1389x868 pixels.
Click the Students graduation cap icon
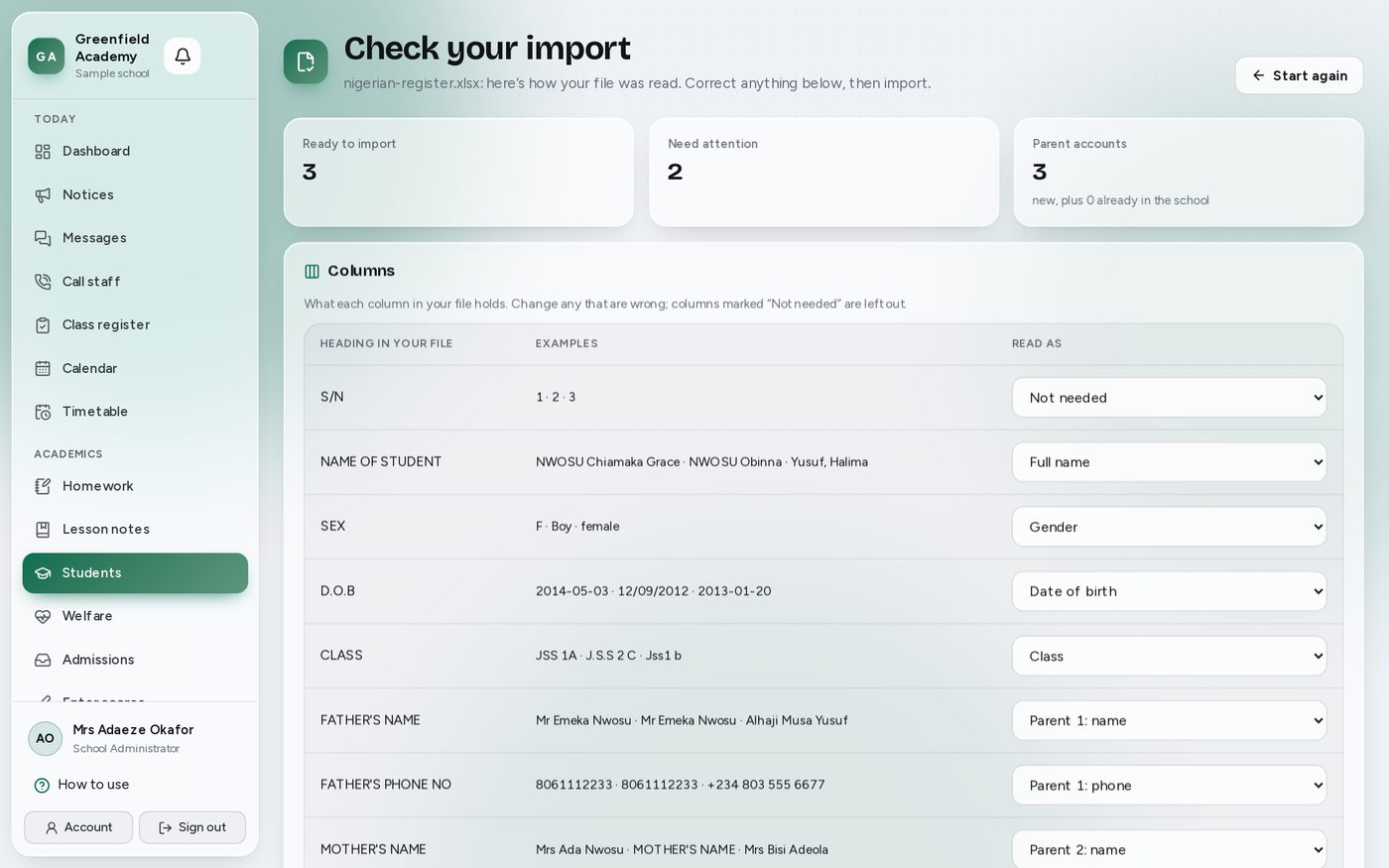point(43,573)
